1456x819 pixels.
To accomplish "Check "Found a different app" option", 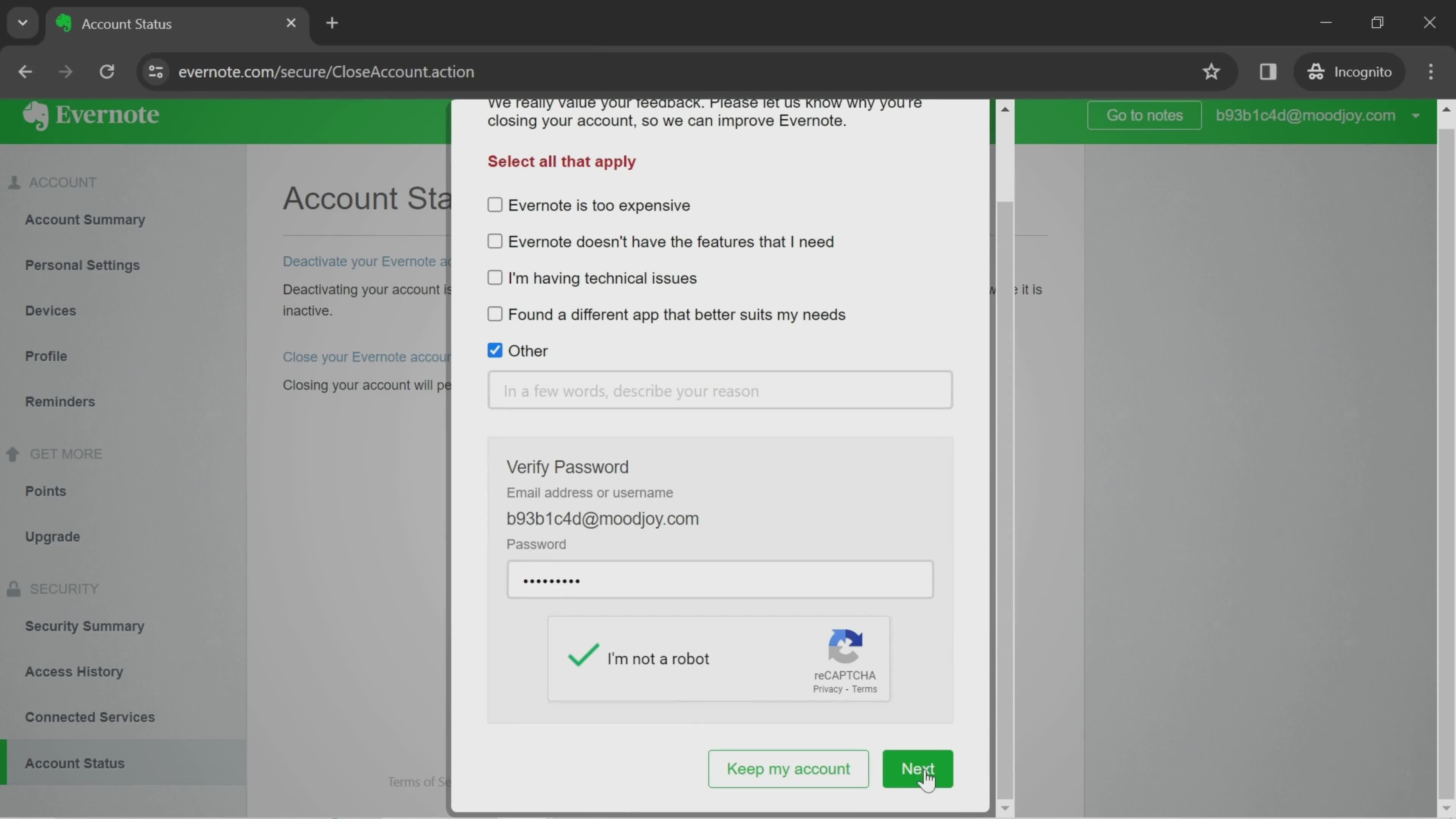I will [494, 314].
